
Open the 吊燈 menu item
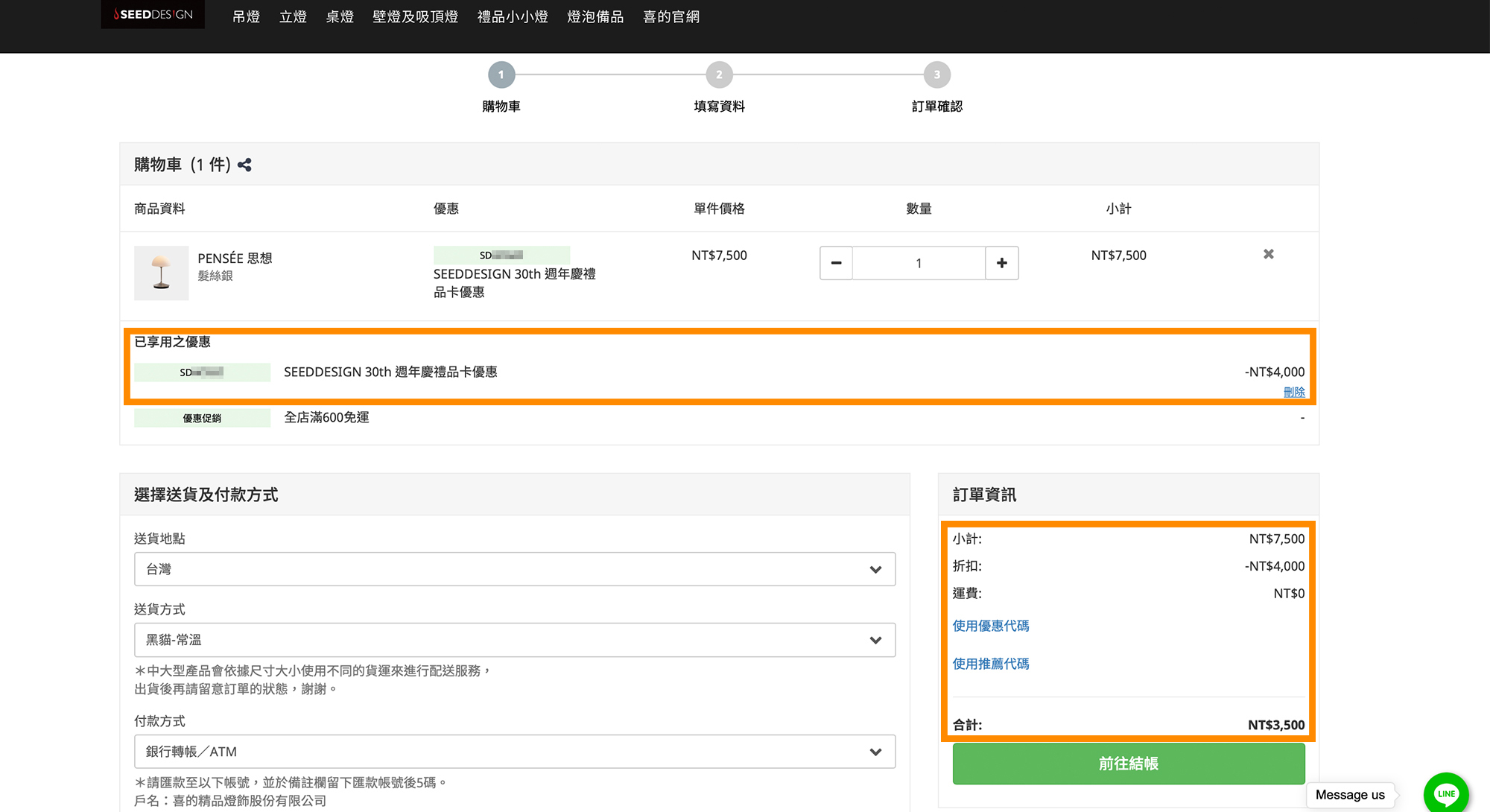pos(246,16)
